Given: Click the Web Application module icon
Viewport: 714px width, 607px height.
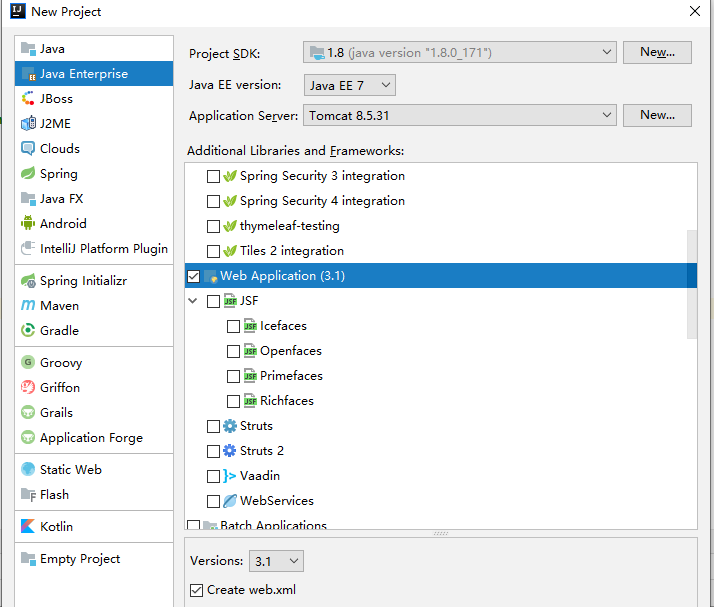Looking at the screenshot, I should pyautogui.click(x=210, y=276).
